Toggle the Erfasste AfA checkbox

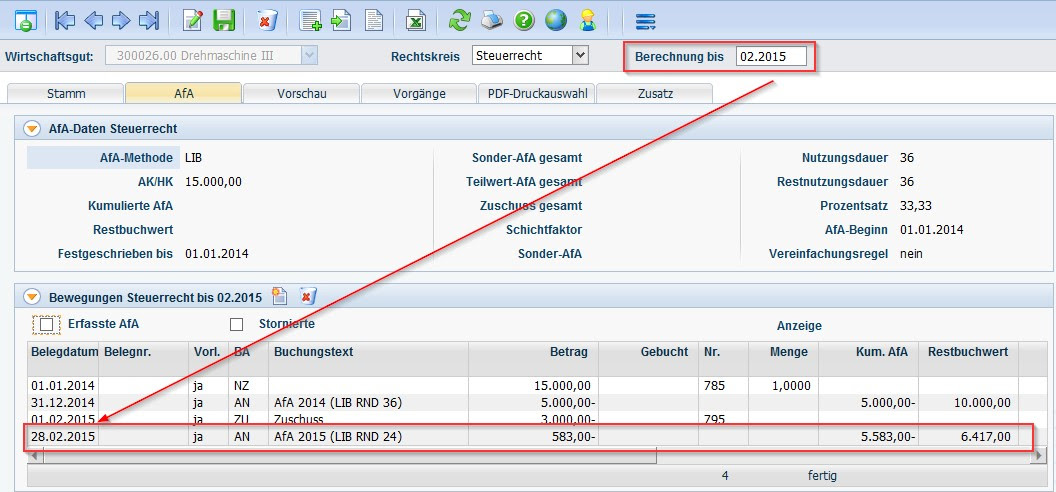click(x=46, y=324)
